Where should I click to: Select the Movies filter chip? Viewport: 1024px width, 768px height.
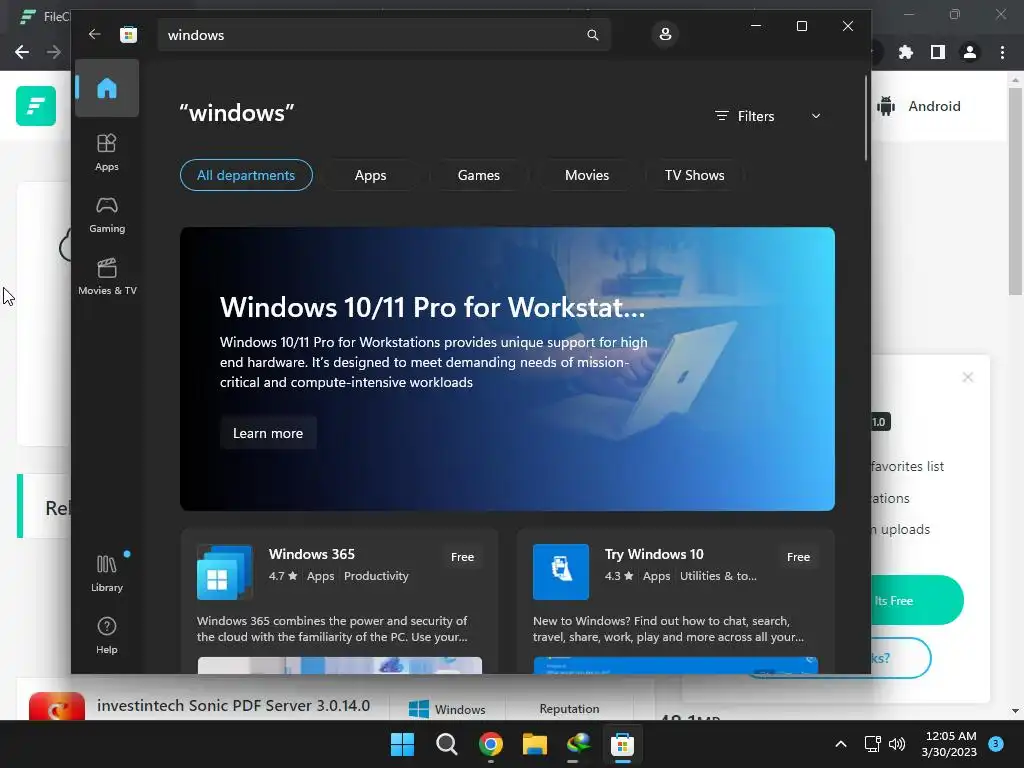[586, 175]
